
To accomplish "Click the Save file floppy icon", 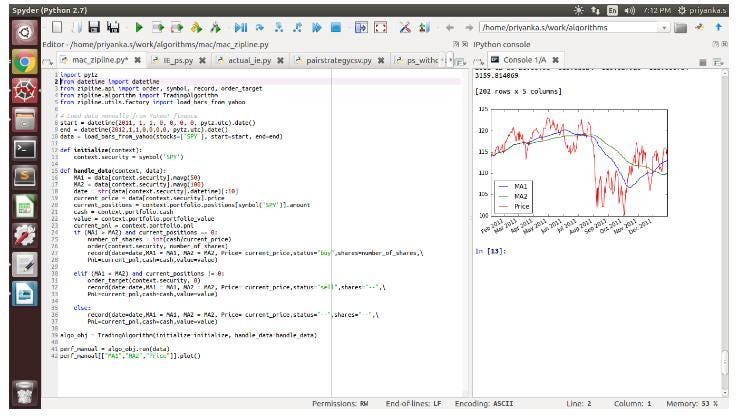I will 94,27.
